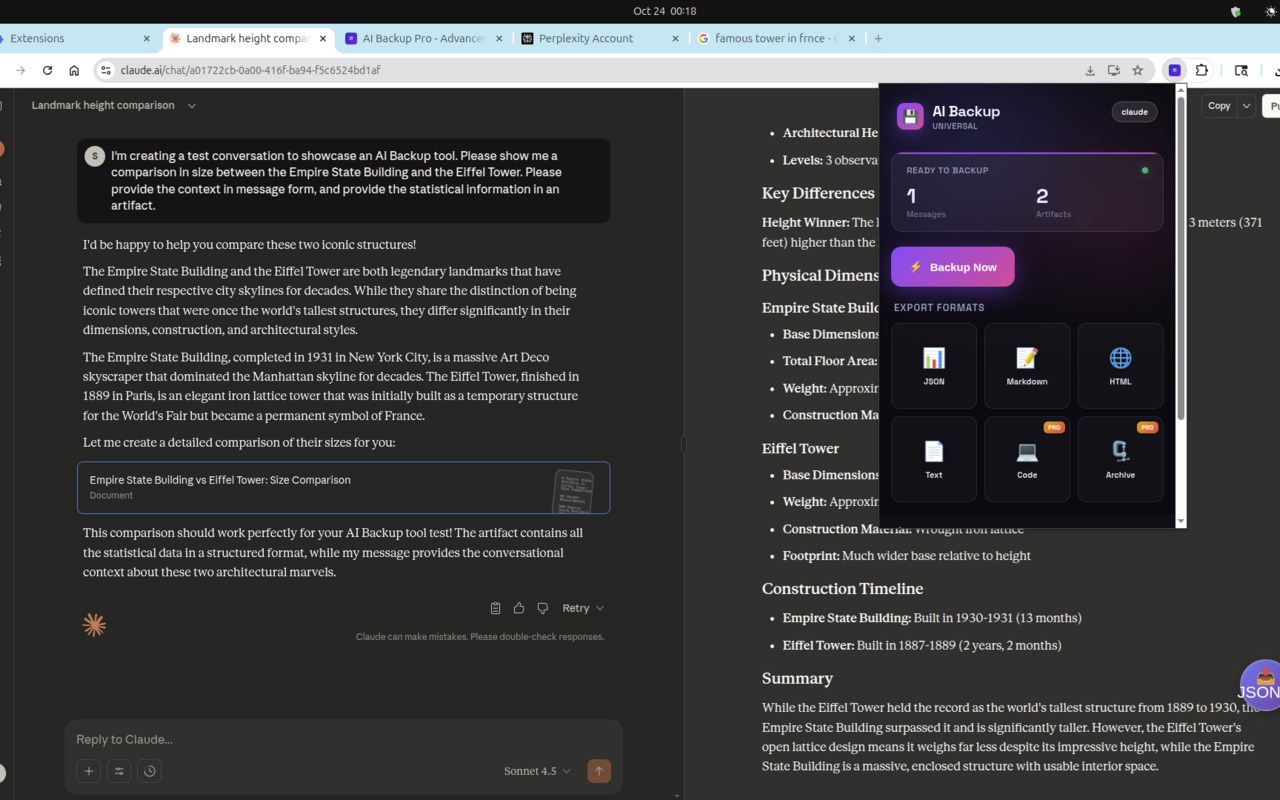This screenshot has width=1280, height=800.
Task: Navigate forward in browser history
Action: [20, 70]
